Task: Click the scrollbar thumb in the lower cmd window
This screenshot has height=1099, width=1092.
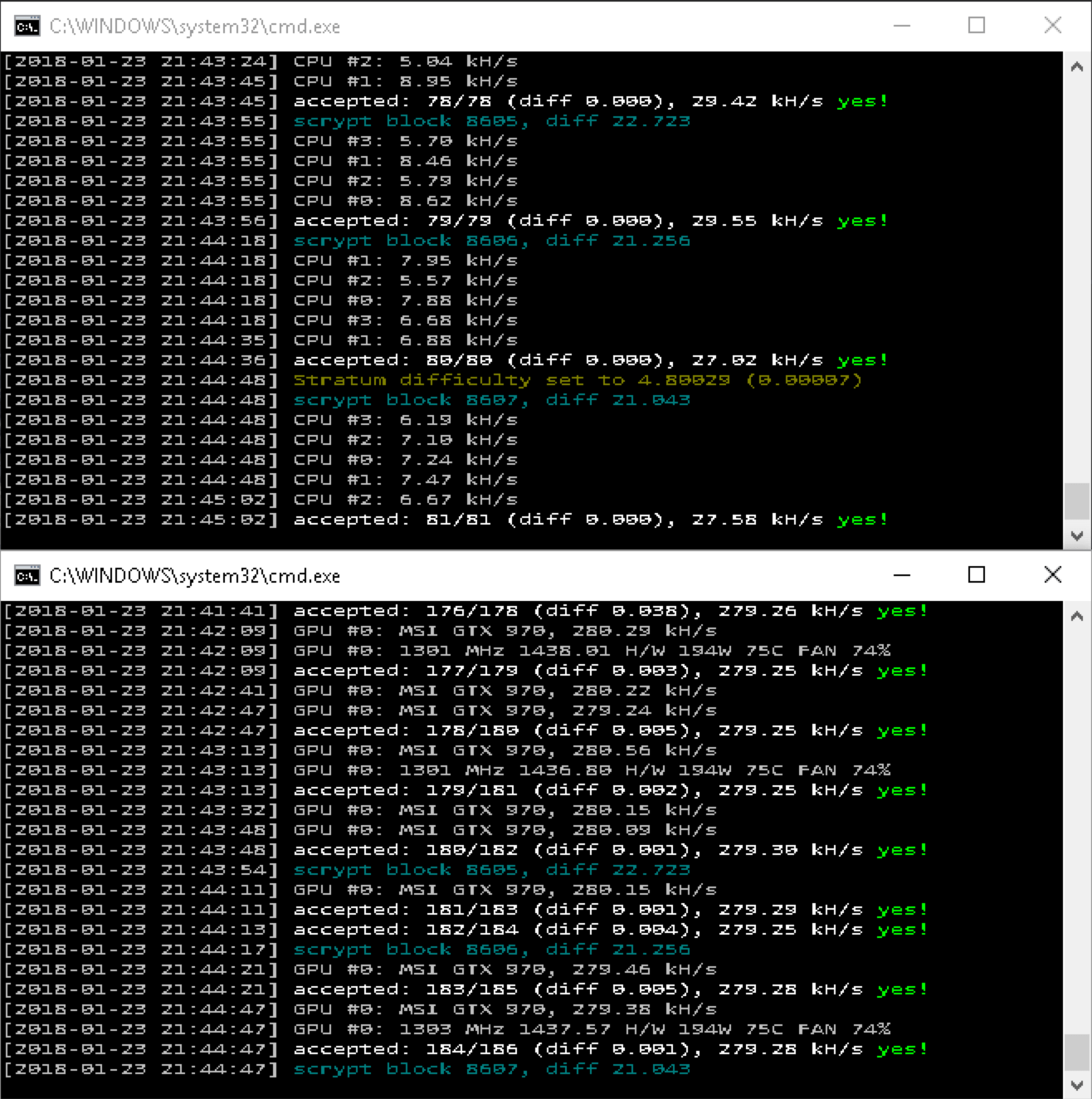Action: coord(1077,1052)
